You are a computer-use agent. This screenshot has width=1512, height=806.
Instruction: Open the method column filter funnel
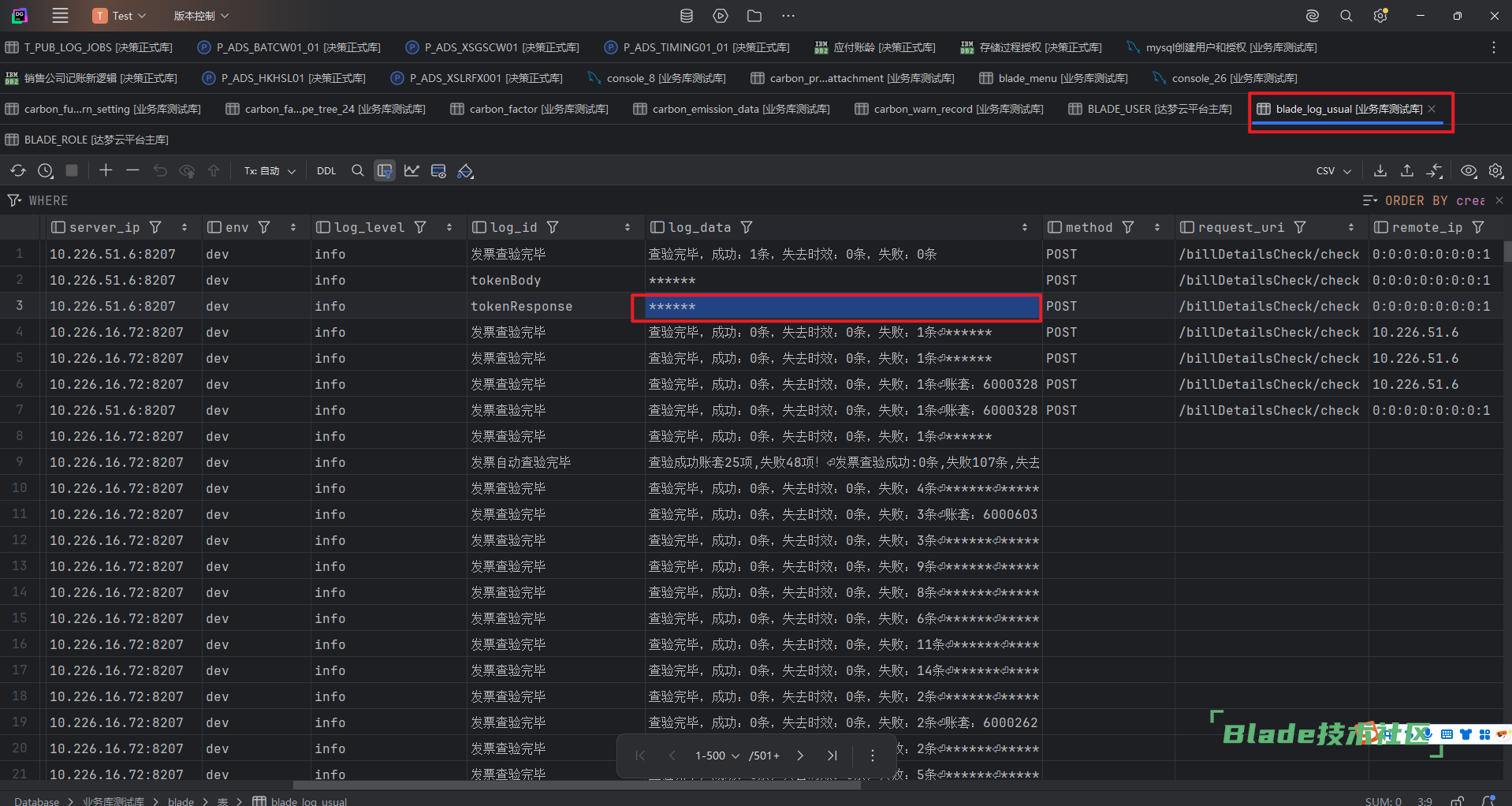(1128, 227)
